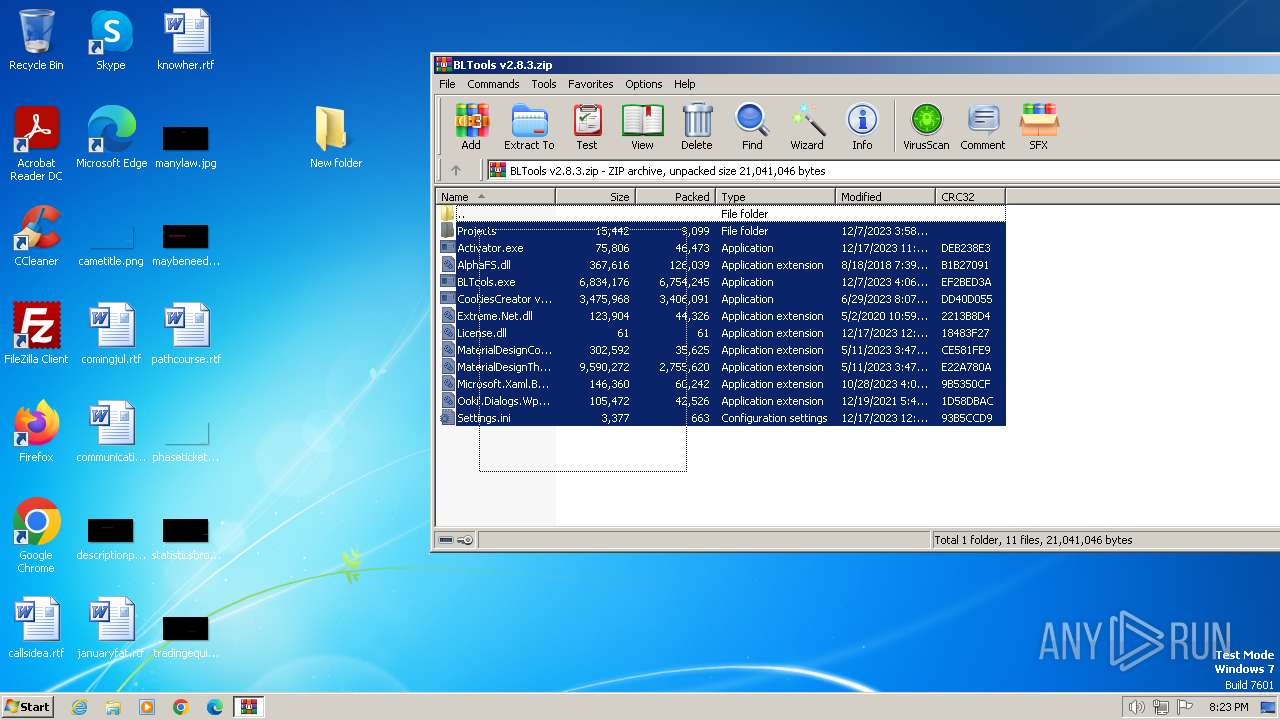This screenshot has width=1280, height=720.
Task: Open the Comment tool
Action: click(983, 127)
